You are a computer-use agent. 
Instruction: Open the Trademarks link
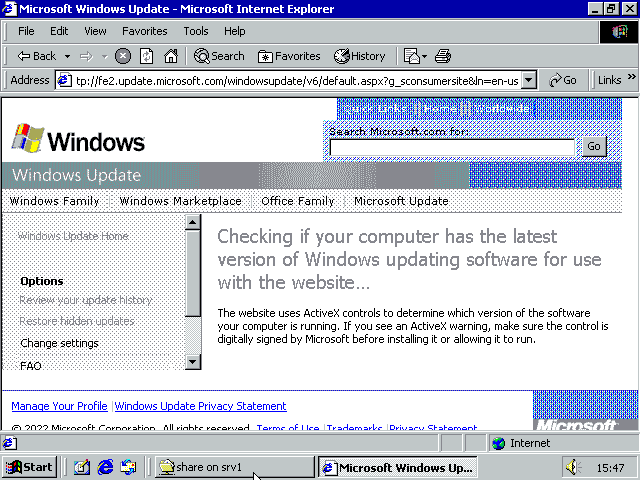[x=354, y=428]
